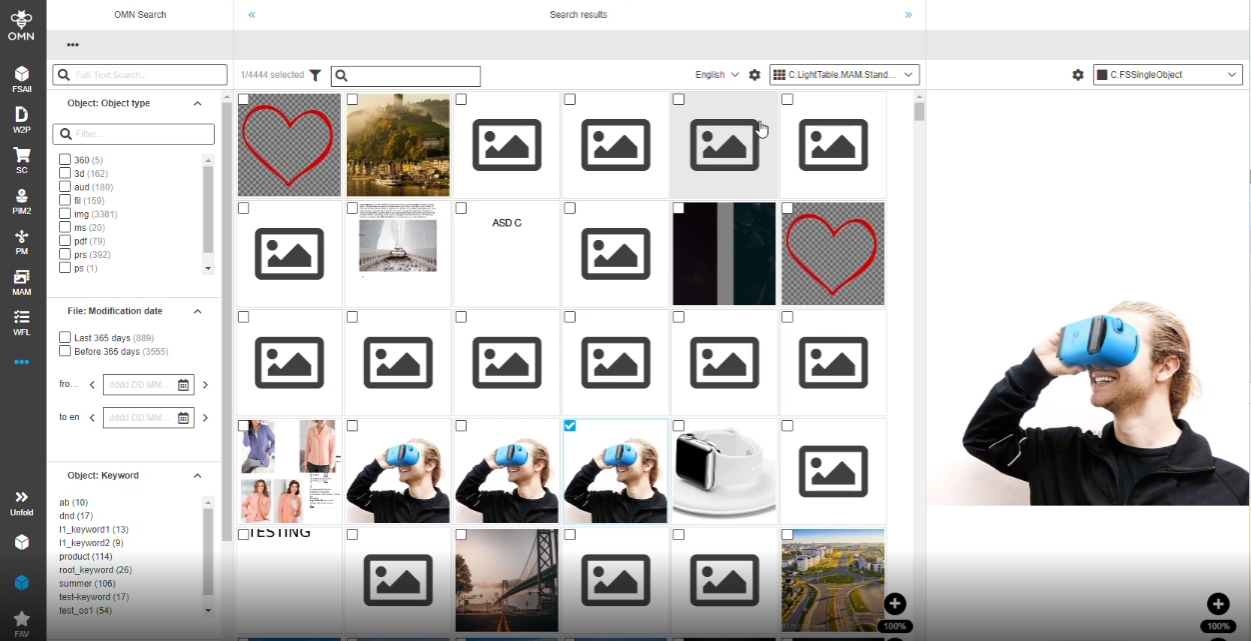This screenshot has height=641, width=1251.
Task: Open settings gear beside C.FSSingleObject
Action: (1078, 75)
